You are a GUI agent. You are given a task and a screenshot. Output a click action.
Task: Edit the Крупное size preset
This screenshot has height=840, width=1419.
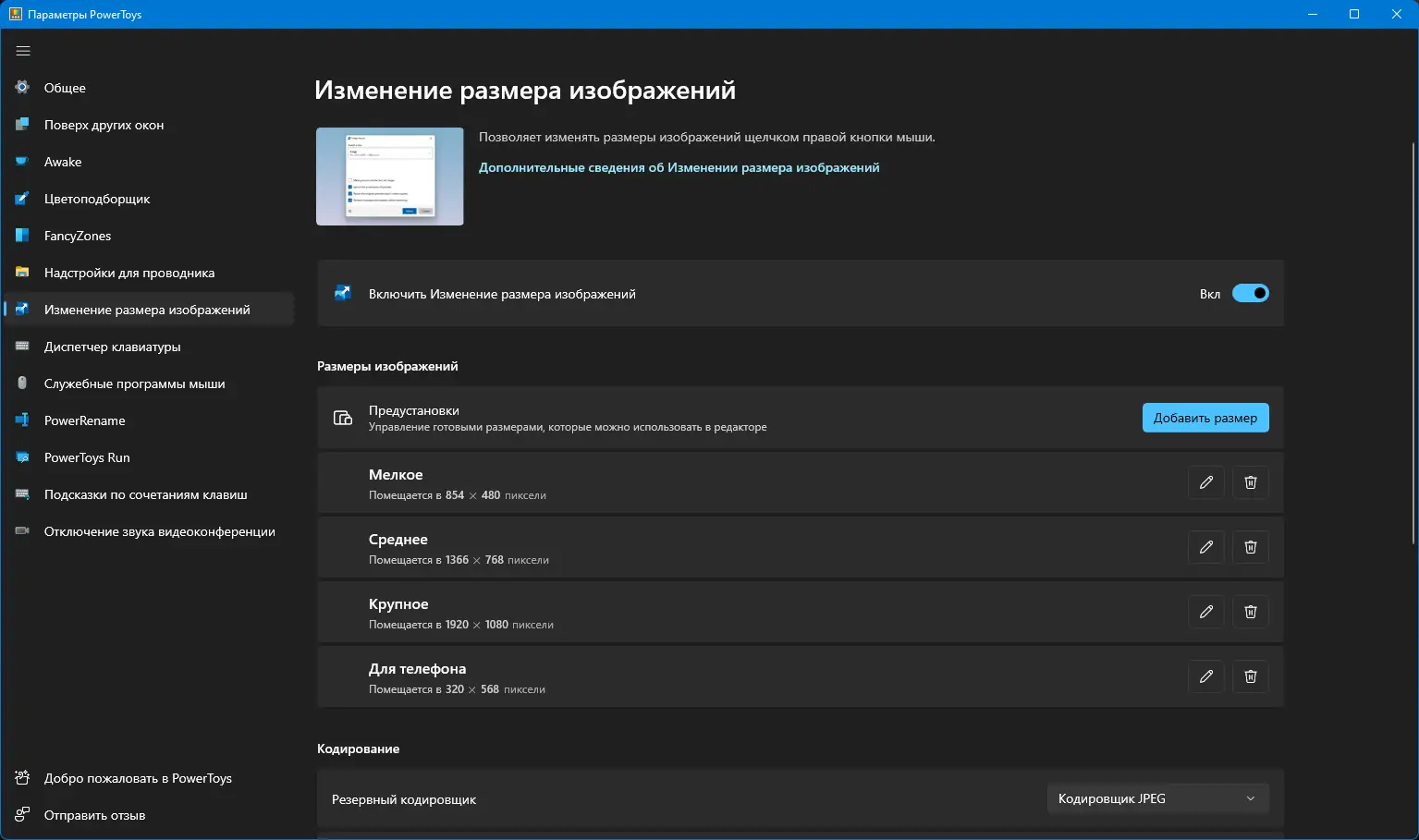pyautogui.click(x=1205, y=612)
